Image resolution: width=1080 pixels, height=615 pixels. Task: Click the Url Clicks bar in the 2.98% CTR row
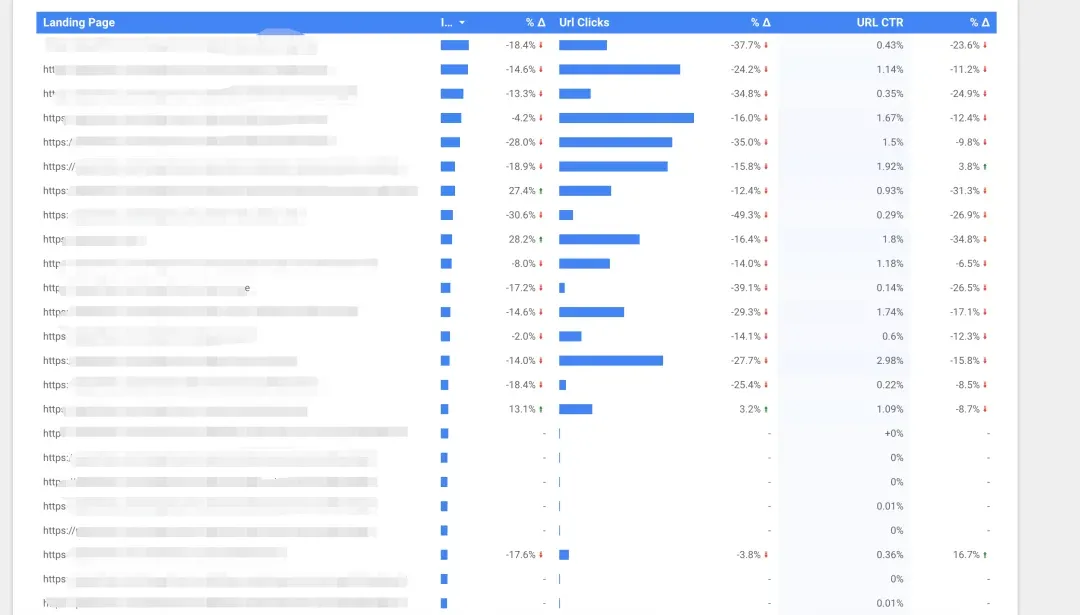point(610,361)
